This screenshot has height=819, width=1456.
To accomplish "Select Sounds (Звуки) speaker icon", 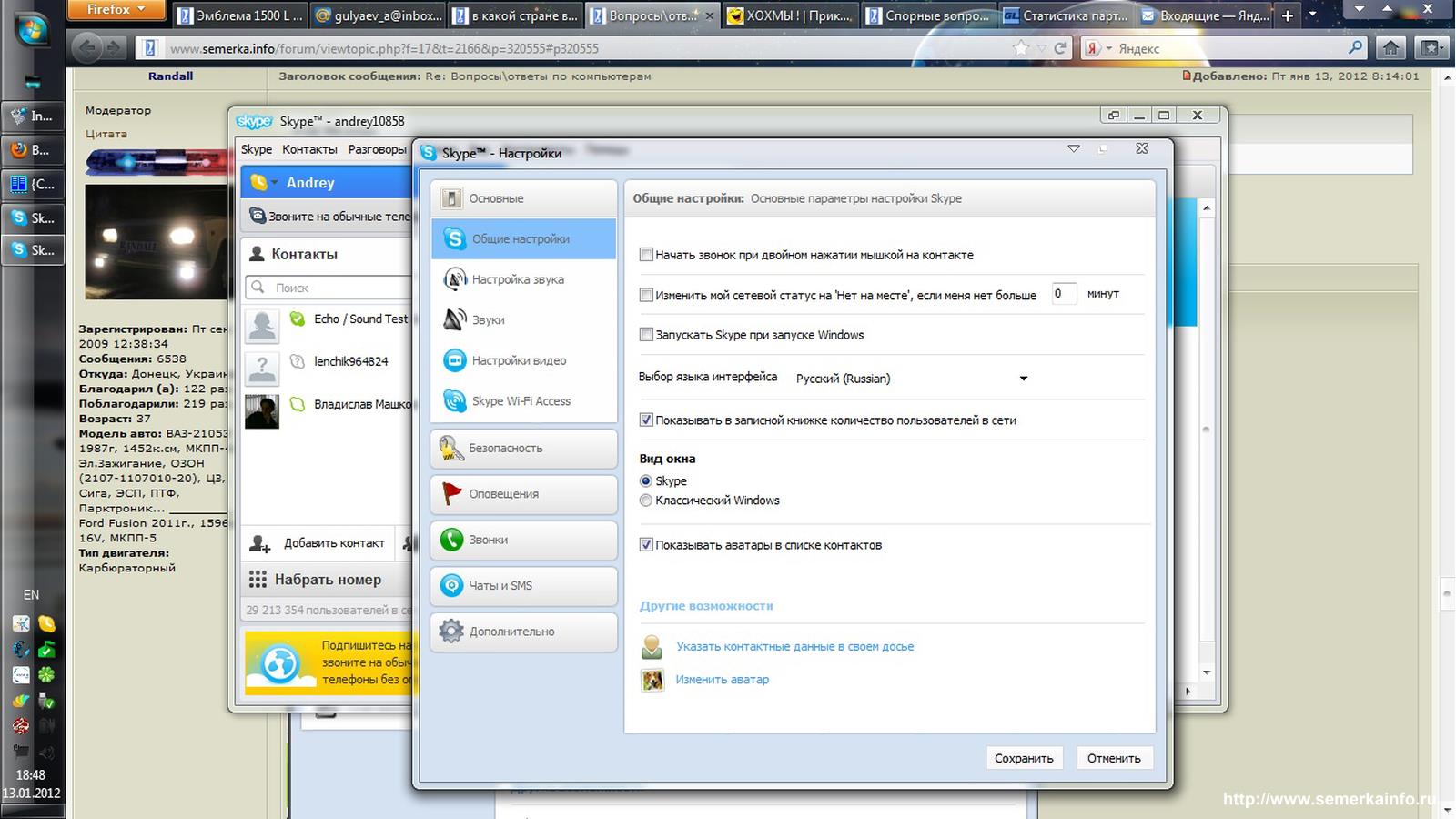I will (454, 319).
